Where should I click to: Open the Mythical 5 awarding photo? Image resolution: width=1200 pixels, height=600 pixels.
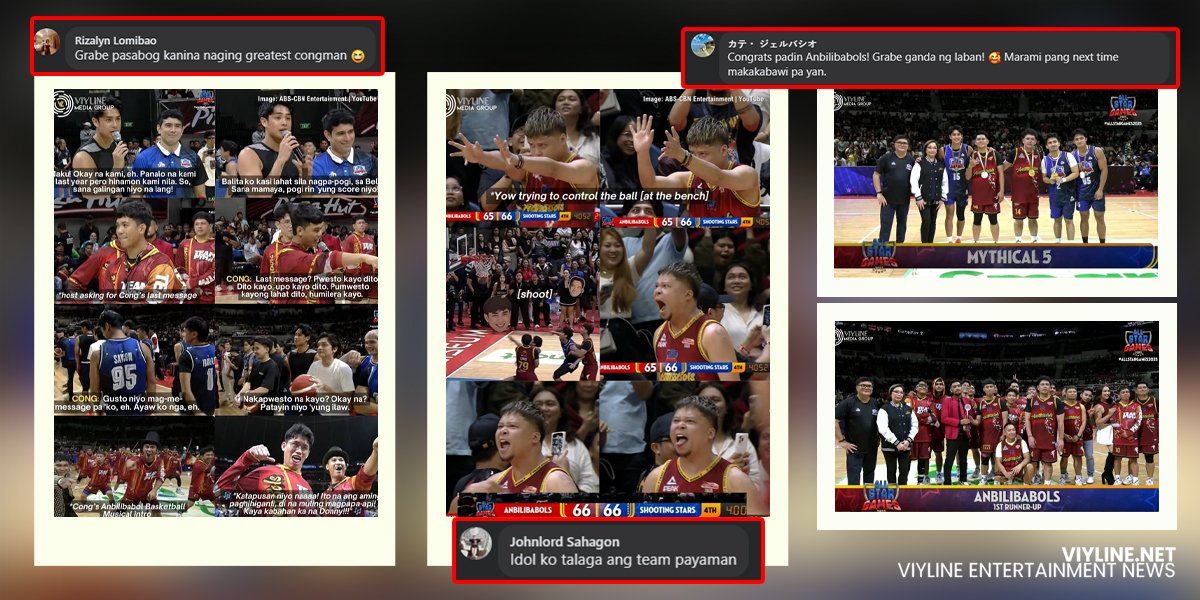tap(996, 183)
